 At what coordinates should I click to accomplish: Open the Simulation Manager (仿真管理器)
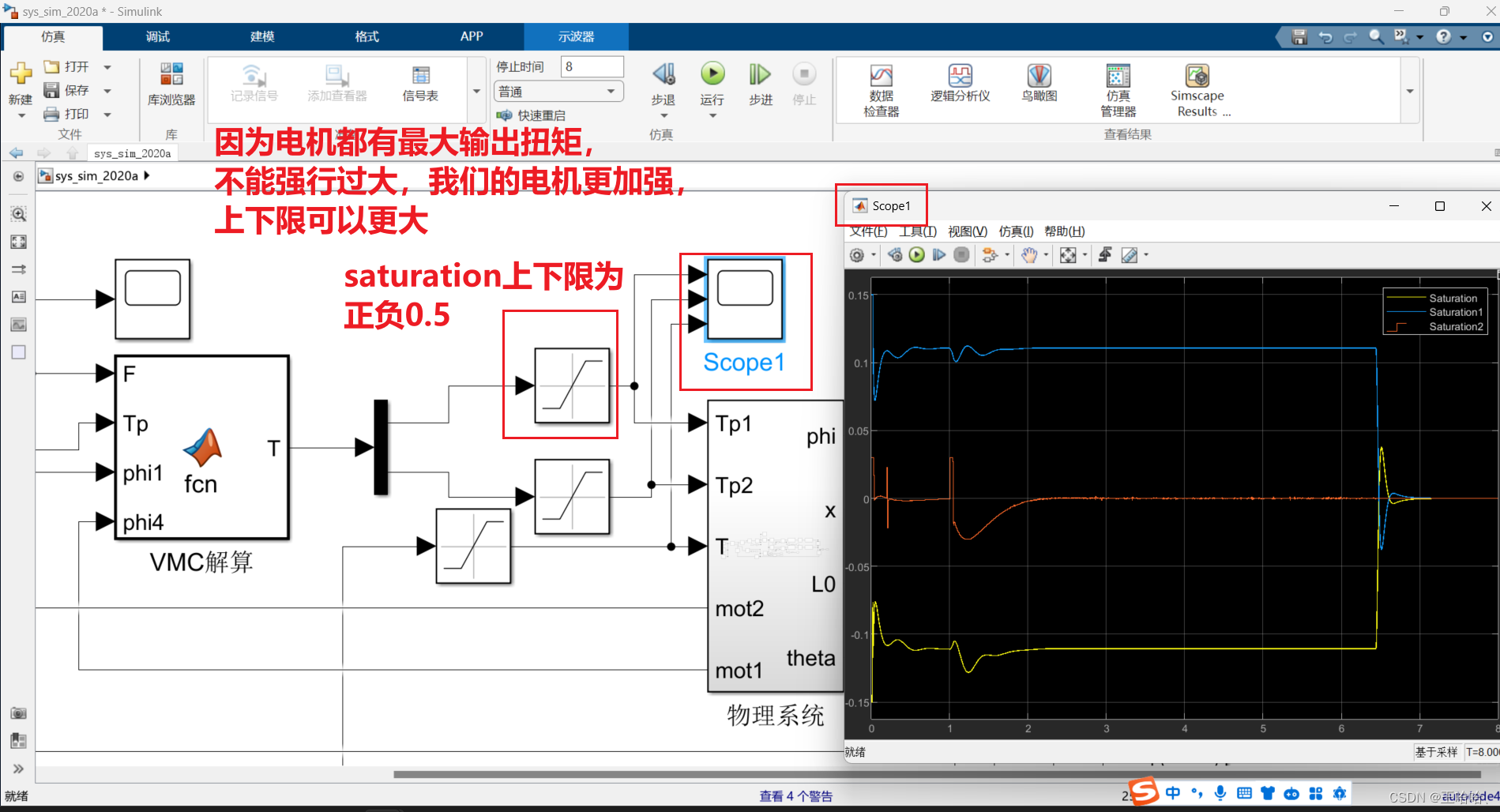[x=1118, y=90]
